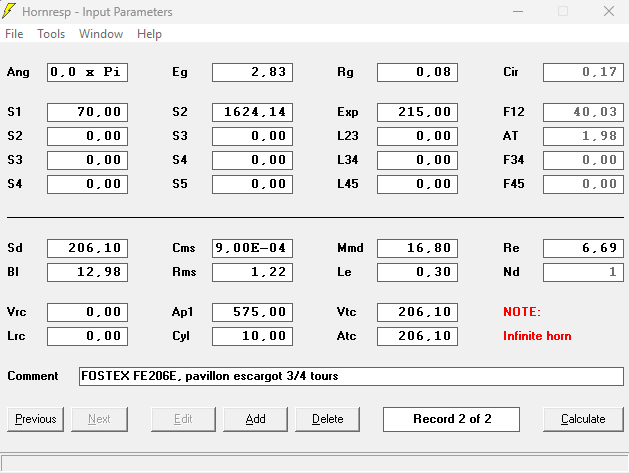Delete the current record
629x473 pixels.
tap(327, 419)
